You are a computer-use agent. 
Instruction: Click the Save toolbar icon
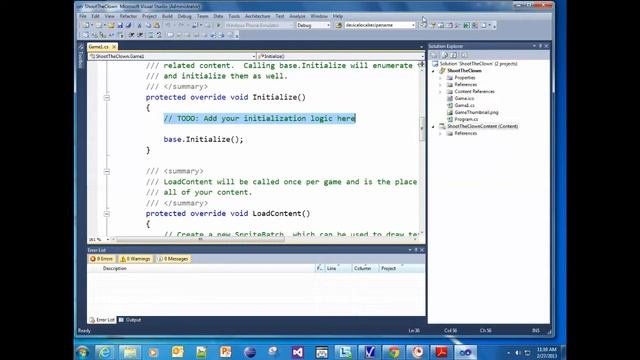[x=120, y=25]
